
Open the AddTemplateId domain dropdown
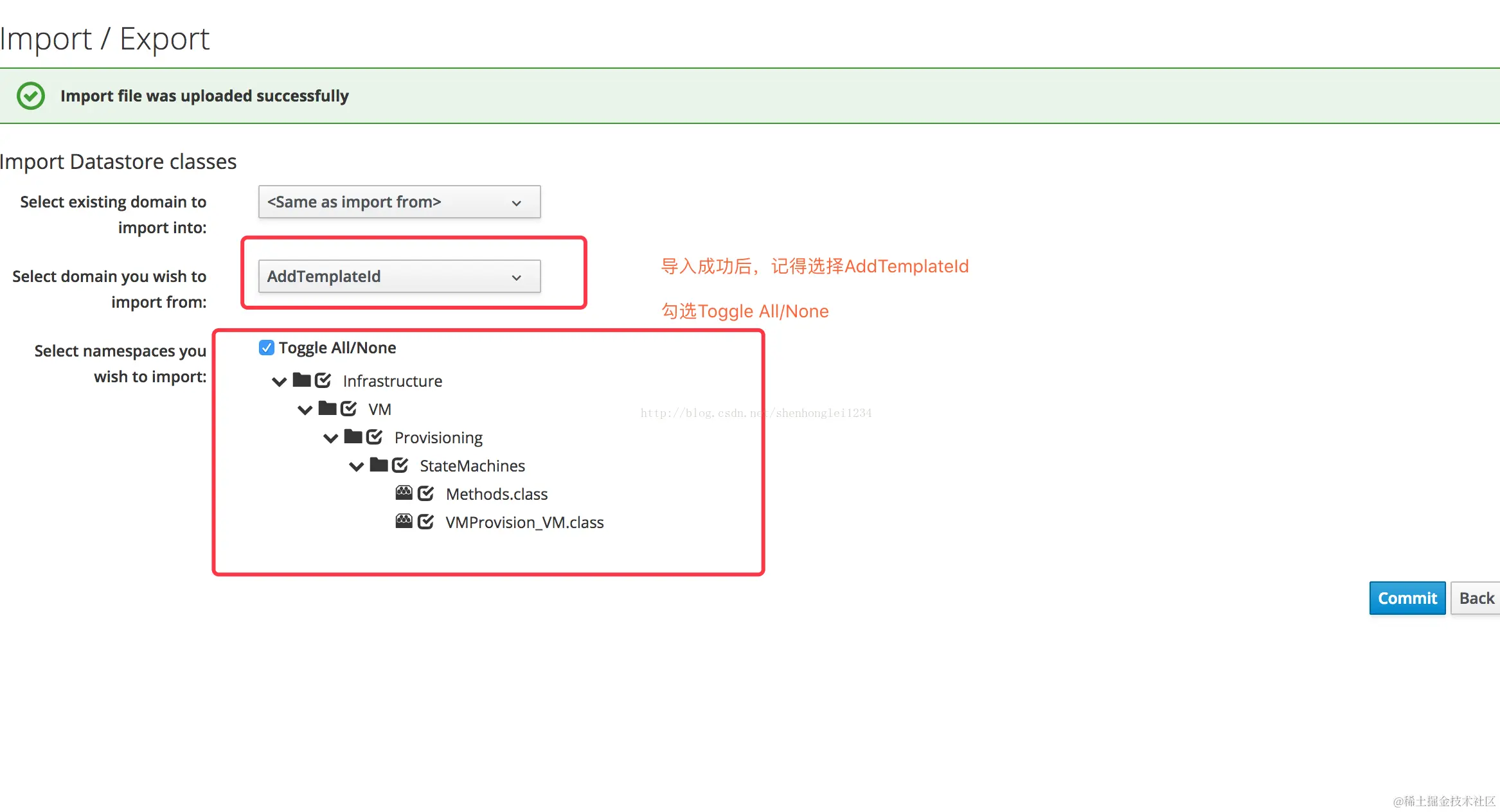tap(399, 277)
